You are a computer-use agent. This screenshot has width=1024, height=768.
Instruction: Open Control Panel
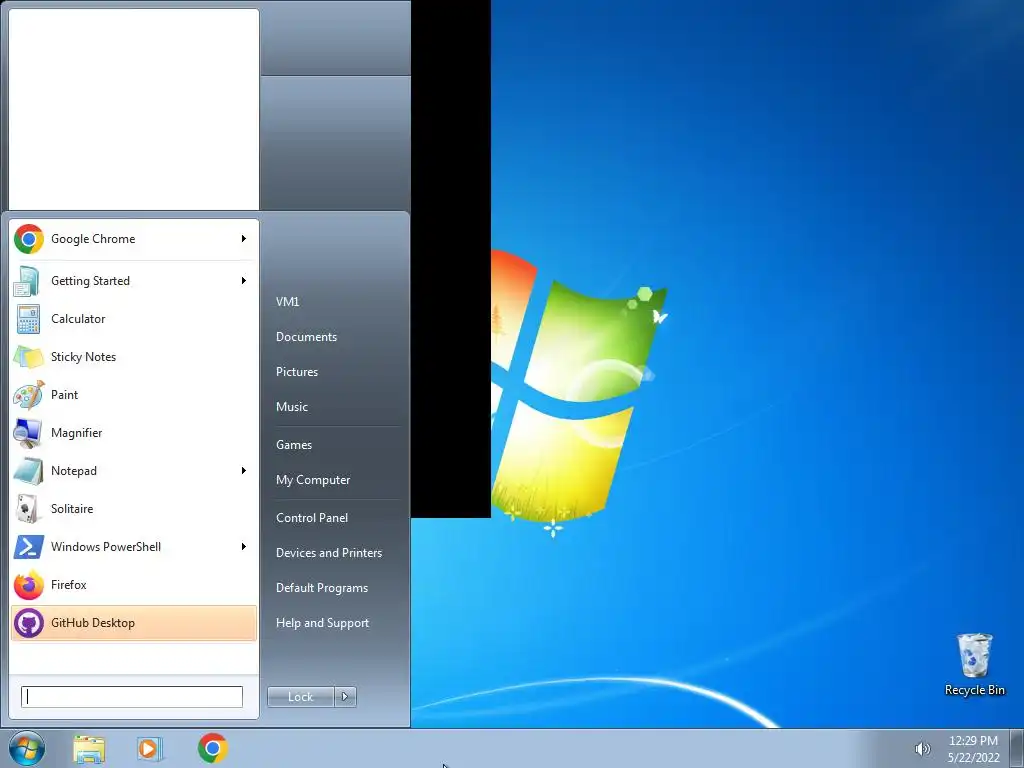click(312, 518)
